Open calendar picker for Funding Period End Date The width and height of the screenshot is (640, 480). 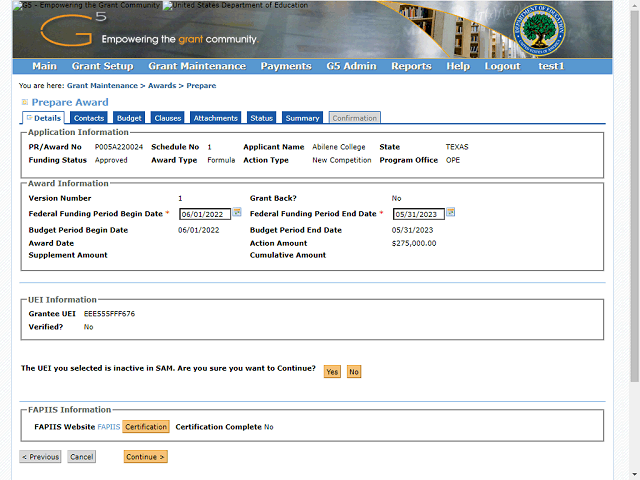451,212
